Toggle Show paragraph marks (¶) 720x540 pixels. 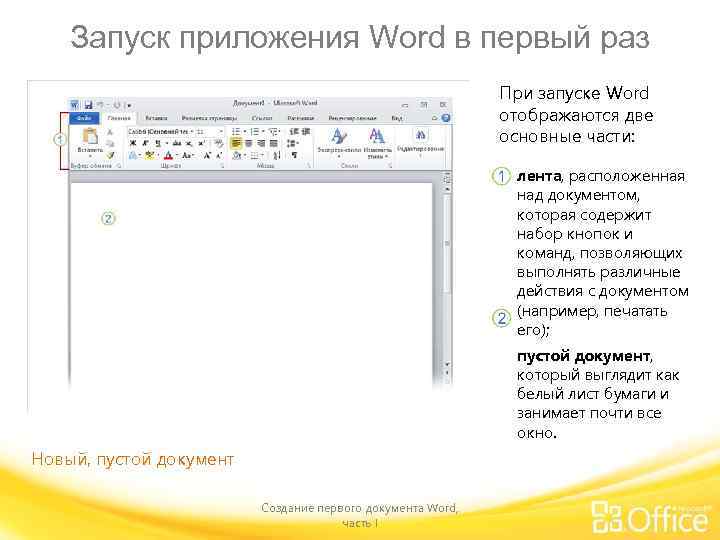[x=294, y=155]
